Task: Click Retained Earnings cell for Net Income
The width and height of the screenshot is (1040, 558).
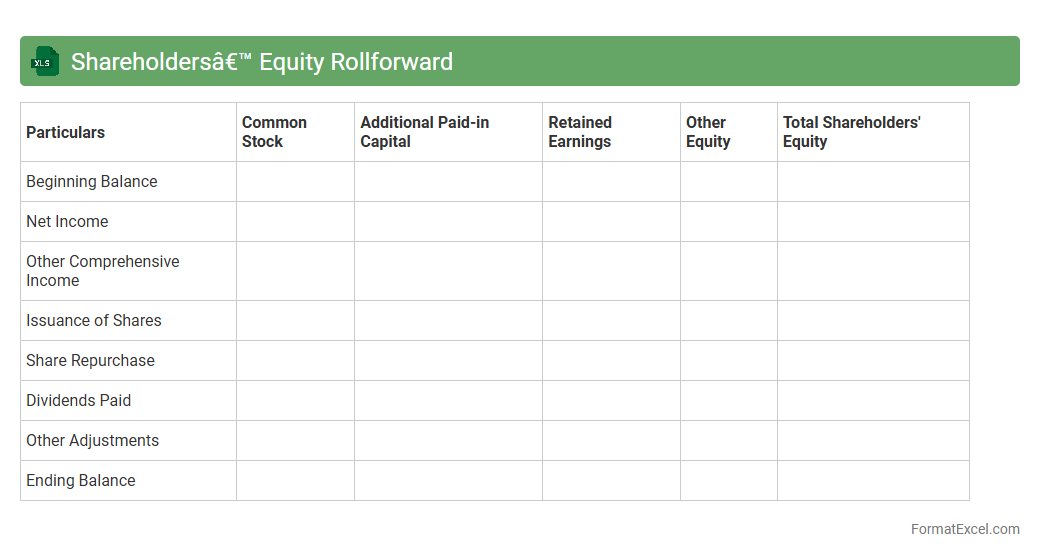Action: tap(611, 222)
